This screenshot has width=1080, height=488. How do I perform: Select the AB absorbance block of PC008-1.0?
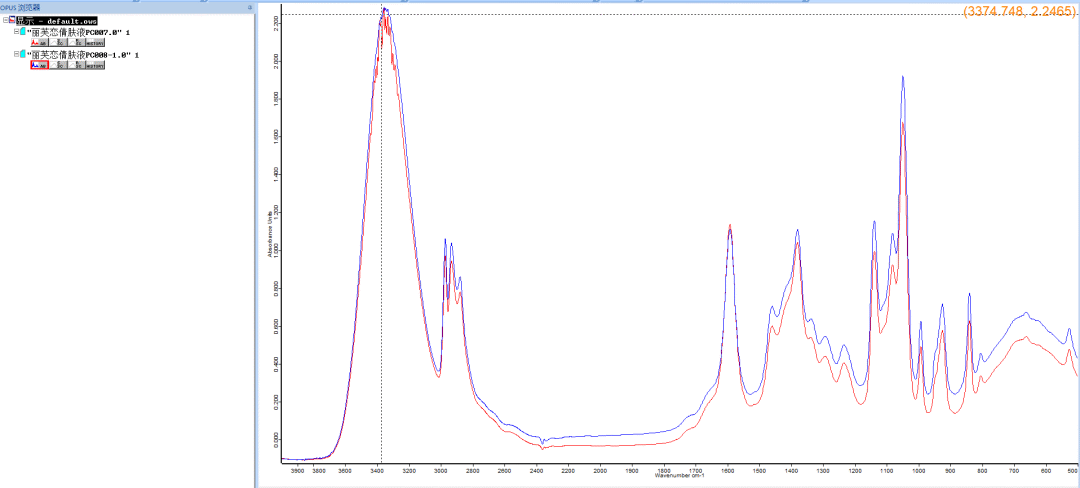39,65
